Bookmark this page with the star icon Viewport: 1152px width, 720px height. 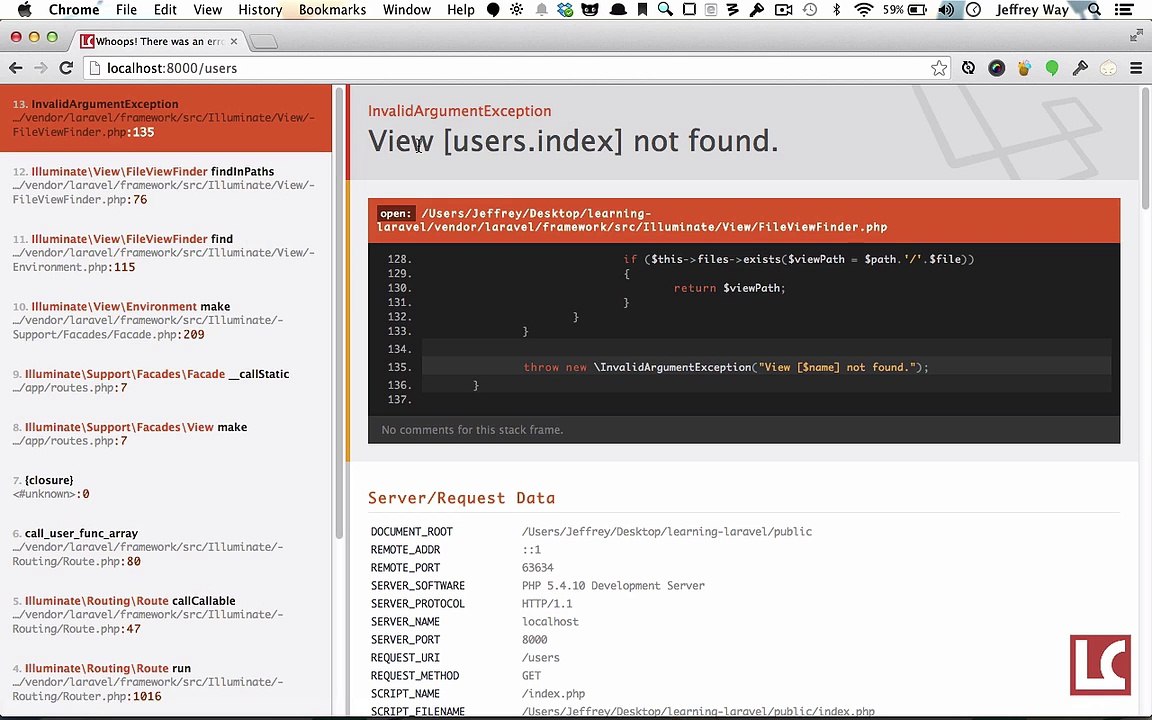click(x=939, y=68)
